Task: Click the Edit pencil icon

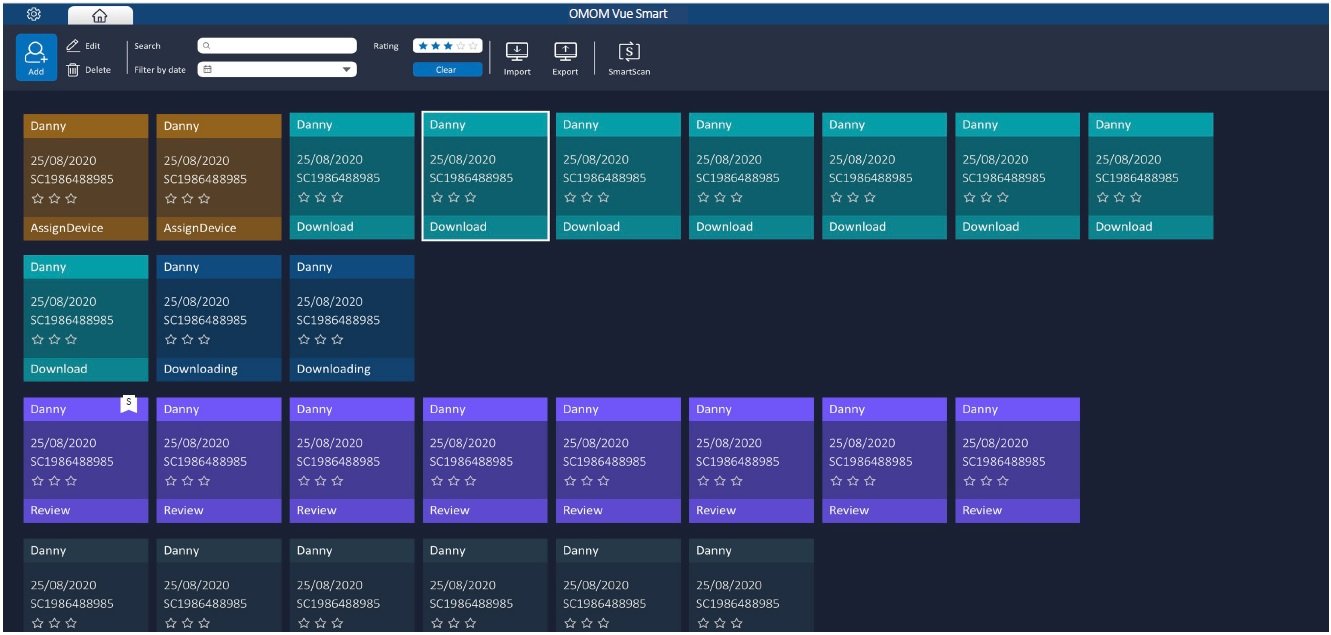Action: point(73,46)
